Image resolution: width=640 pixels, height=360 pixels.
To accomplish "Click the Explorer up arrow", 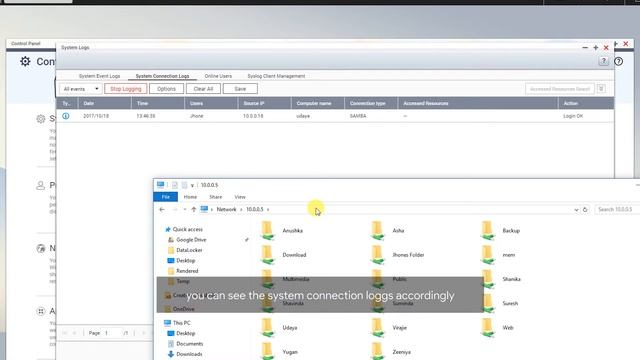I will click(x=193, y=209).
